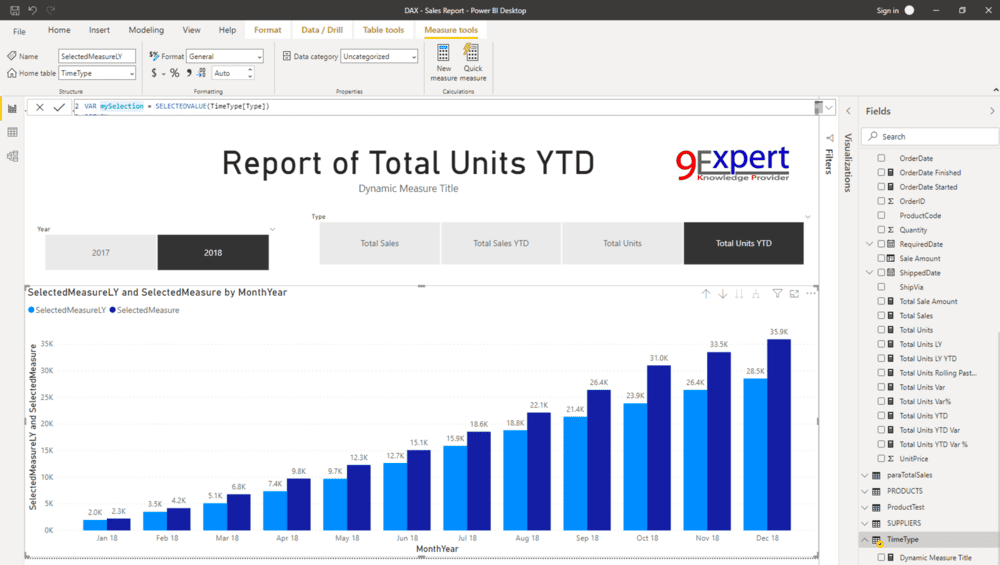Apply percentage format

tap(174, 73)
